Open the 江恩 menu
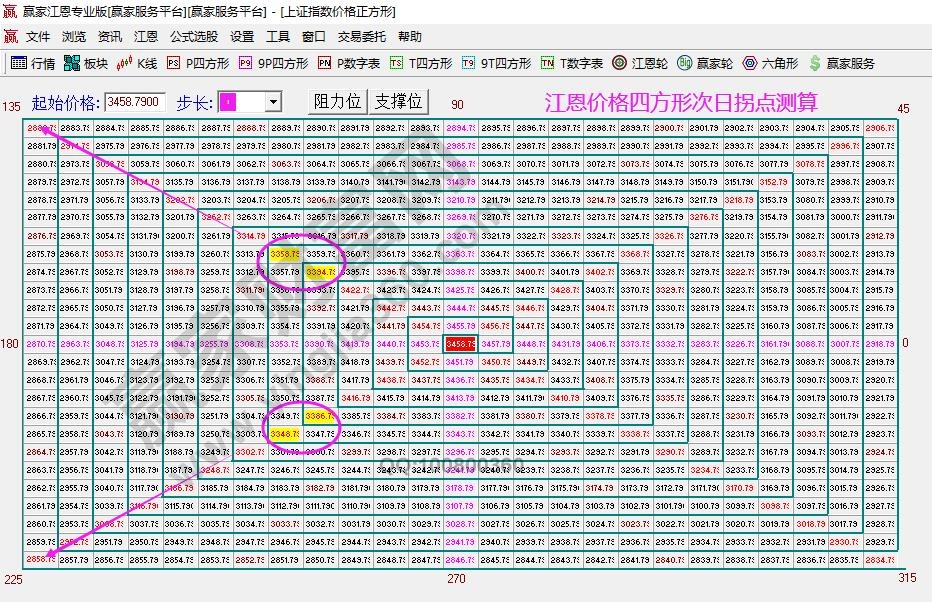 [146, 36]
